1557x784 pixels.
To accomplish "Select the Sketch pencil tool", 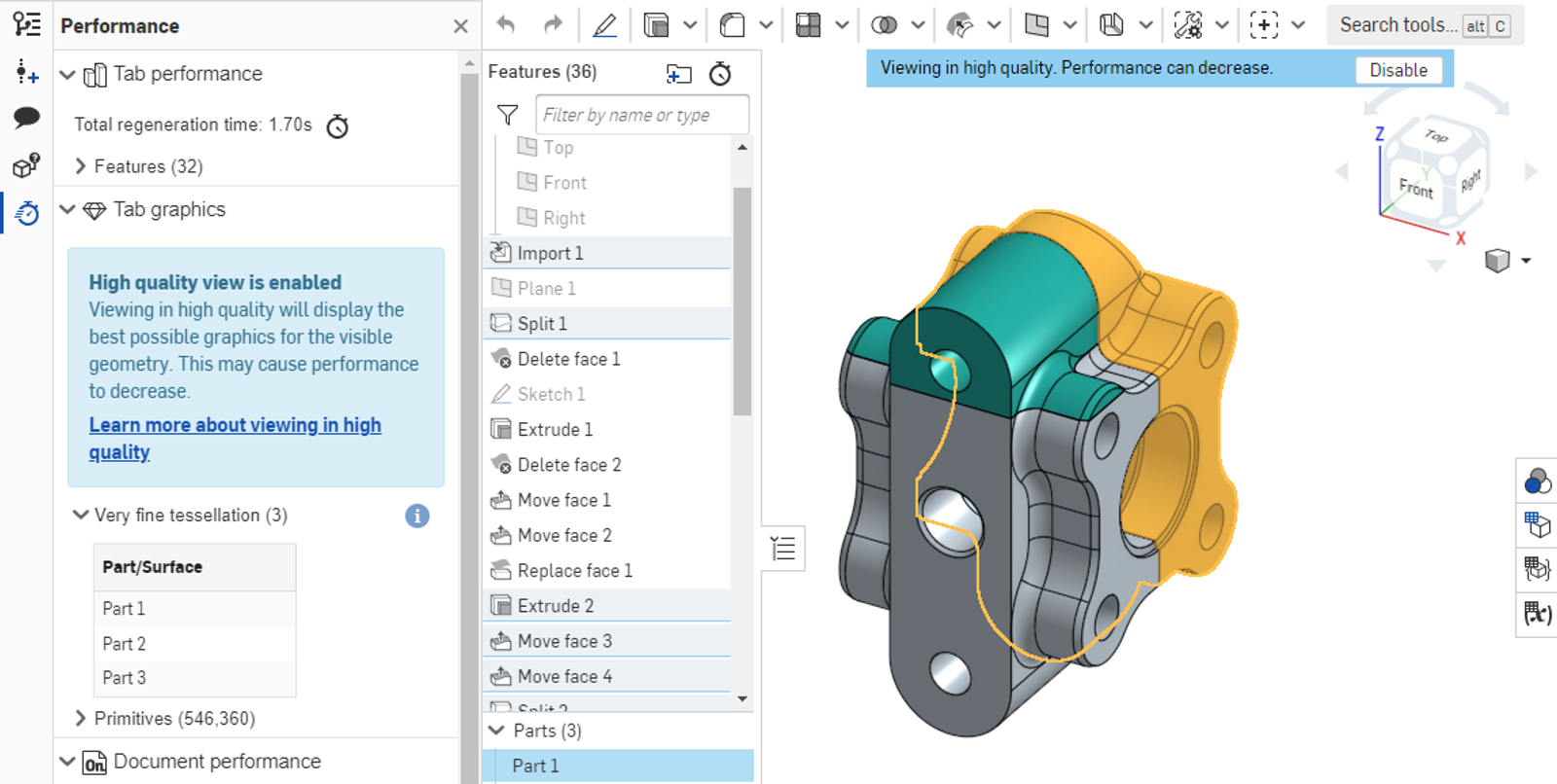I will pos(604,25).
